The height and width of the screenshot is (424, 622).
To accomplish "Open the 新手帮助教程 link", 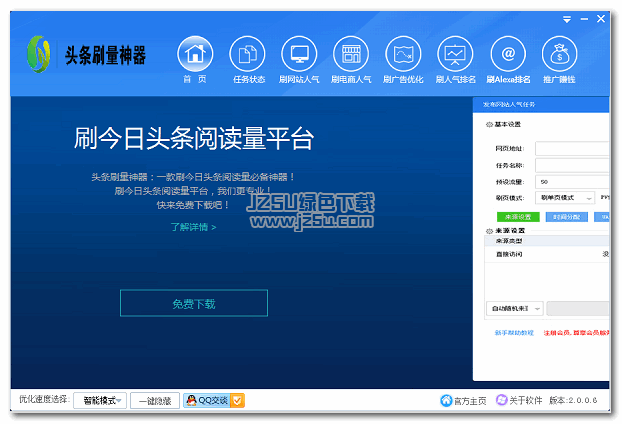I will click(x=514, y=333).
